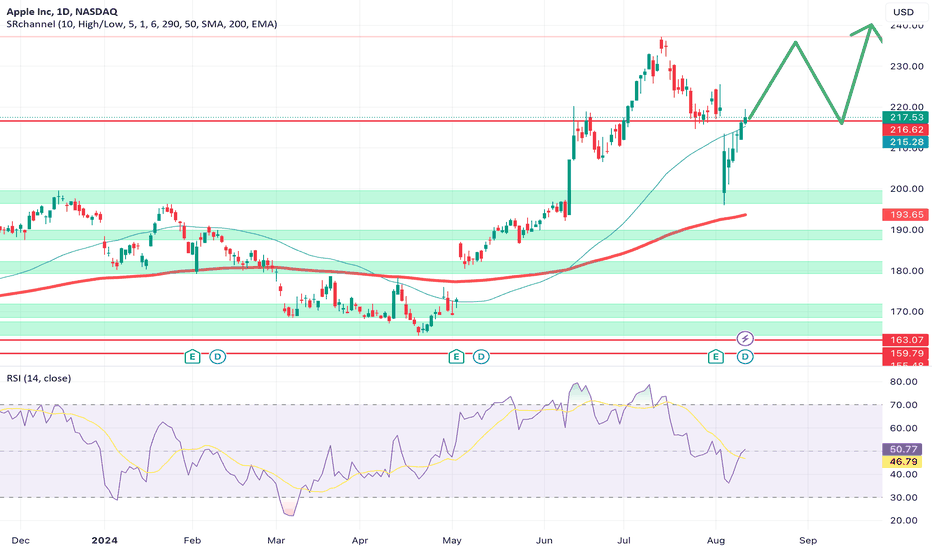Click the 230.00 price axis label
This screenshot has height=550, width=932.
pyautogui.click(x=906, y=67)
